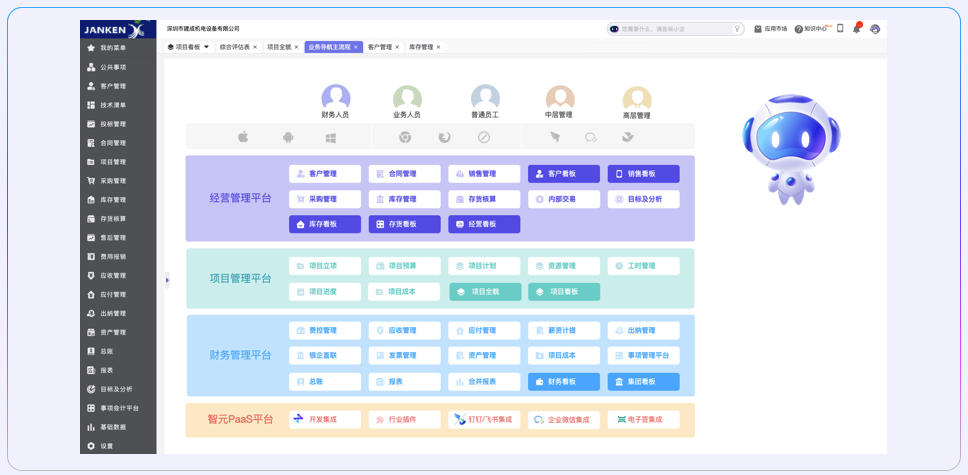Viewport: 968px width, 475px height.
Task: Click the Safari compass icon
Action: click(x=483, y=138)
